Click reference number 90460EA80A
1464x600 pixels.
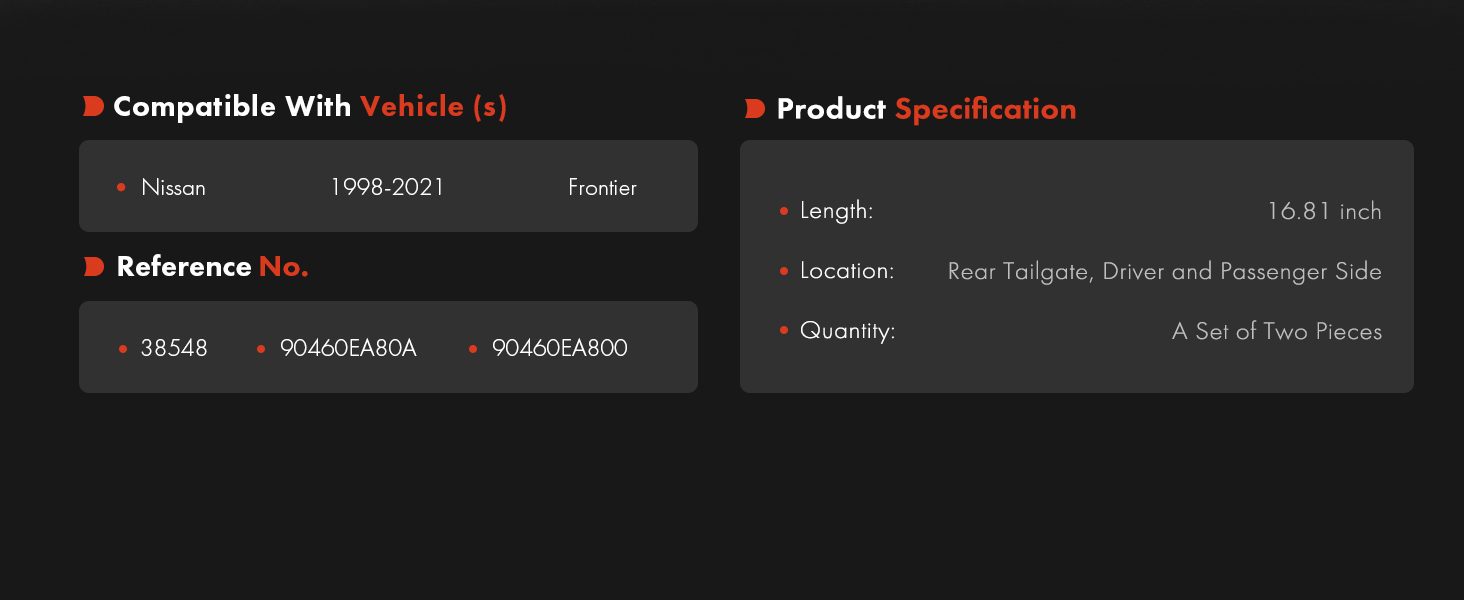(x=348, y=348)
